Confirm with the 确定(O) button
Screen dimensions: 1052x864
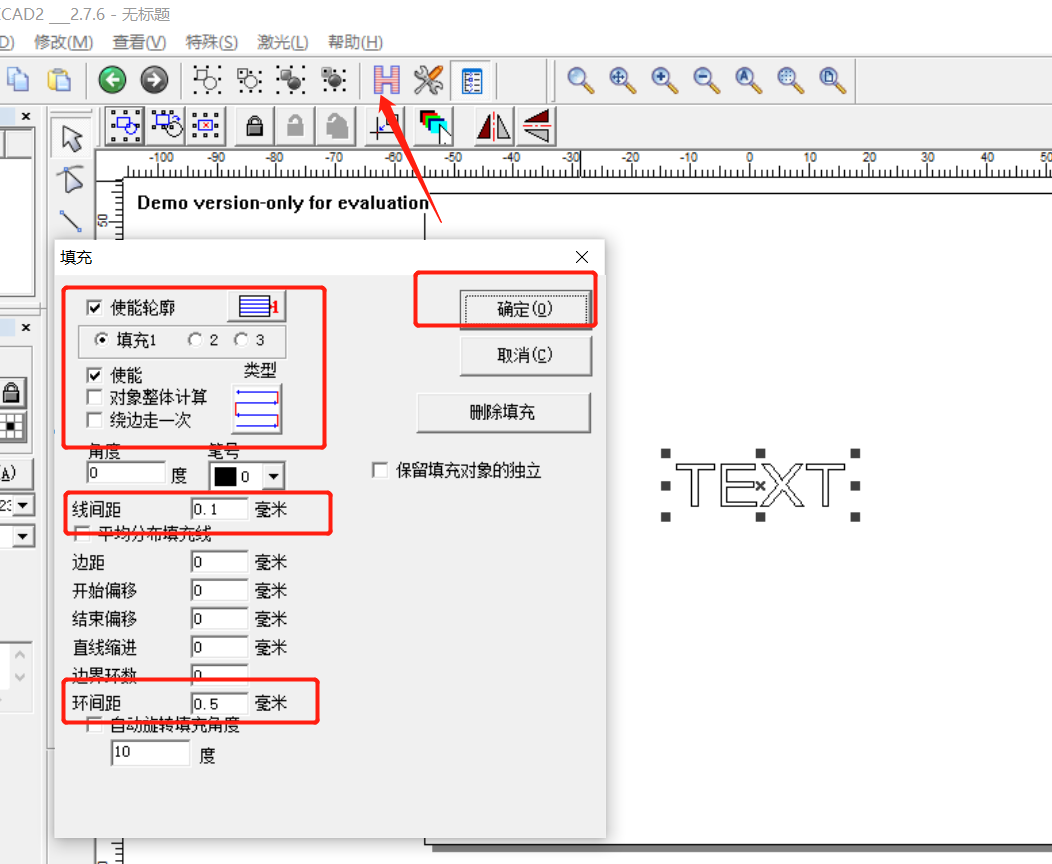click(x=525, y=309)
